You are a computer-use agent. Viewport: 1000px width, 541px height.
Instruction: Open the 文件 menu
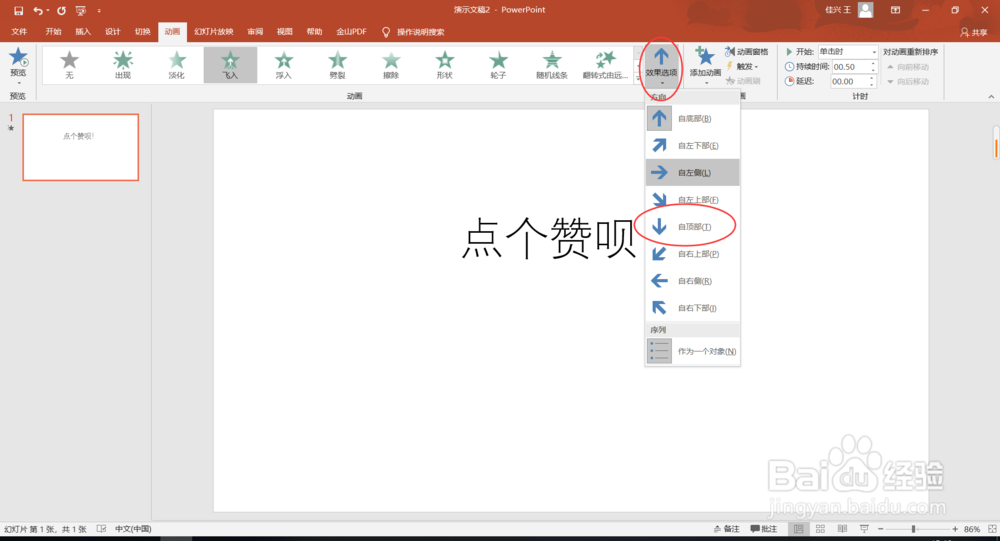coord(19,31)
